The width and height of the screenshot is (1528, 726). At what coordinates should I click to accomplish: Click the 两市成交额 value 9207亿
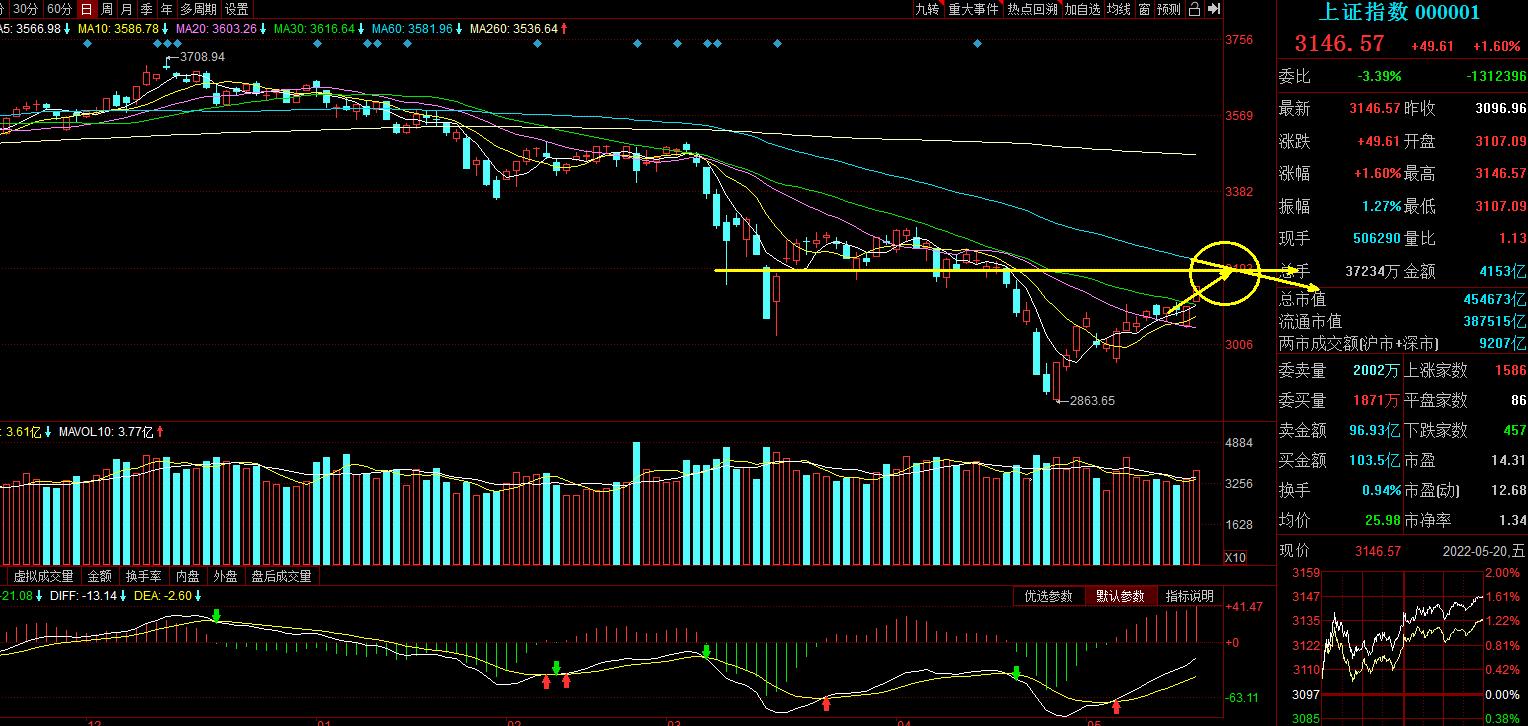(1503, 343)
